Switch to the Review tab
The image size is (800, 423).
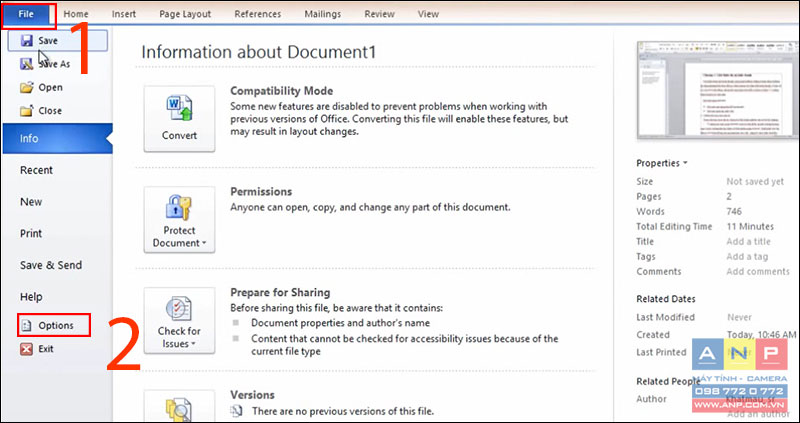pyautogui.click(x=379, y=14)
